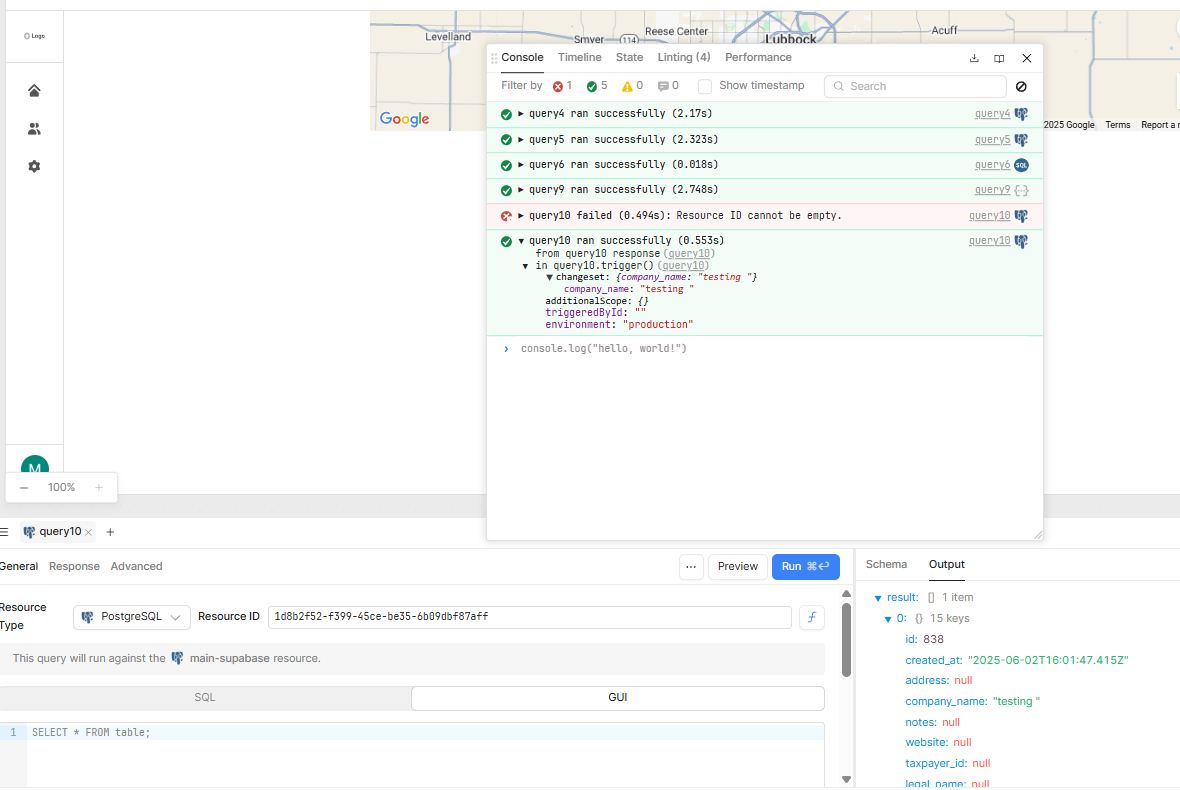This screenshot has height=790, width=1180.
Task: Click the users icon in left sidebar
Action: pos(33,128)
